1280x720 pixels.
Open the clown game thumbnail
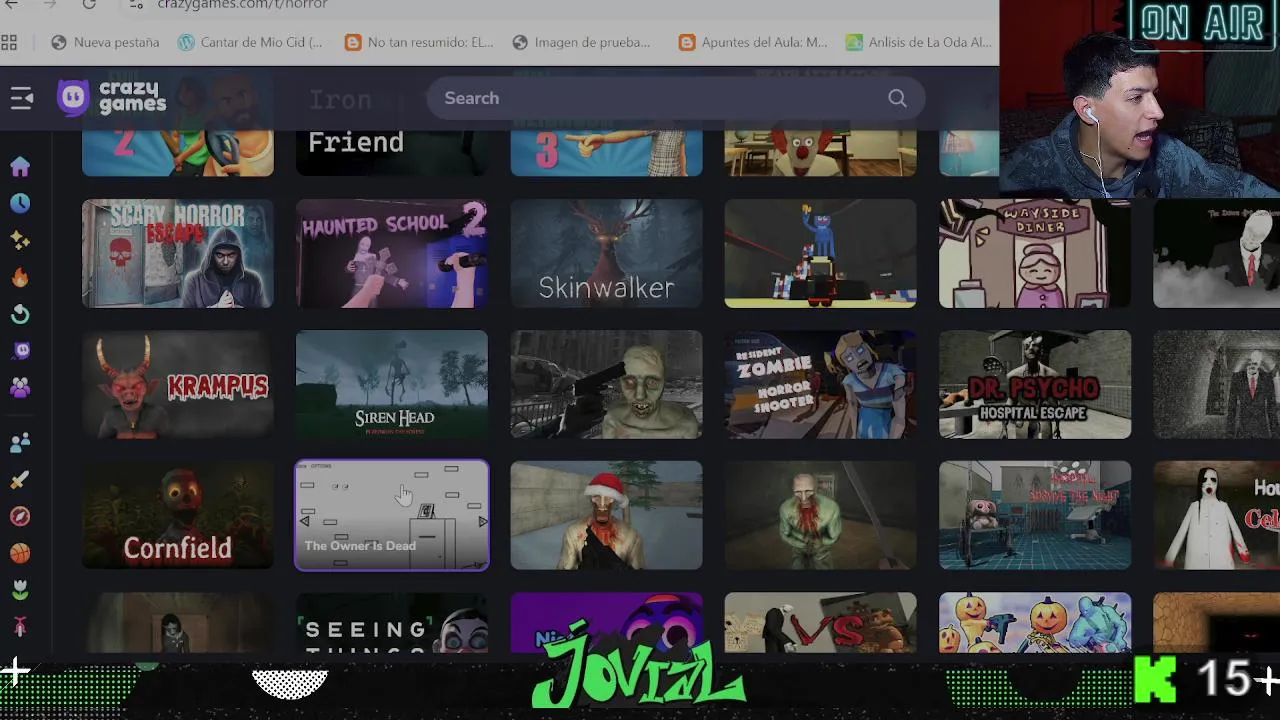click(820, 153)
